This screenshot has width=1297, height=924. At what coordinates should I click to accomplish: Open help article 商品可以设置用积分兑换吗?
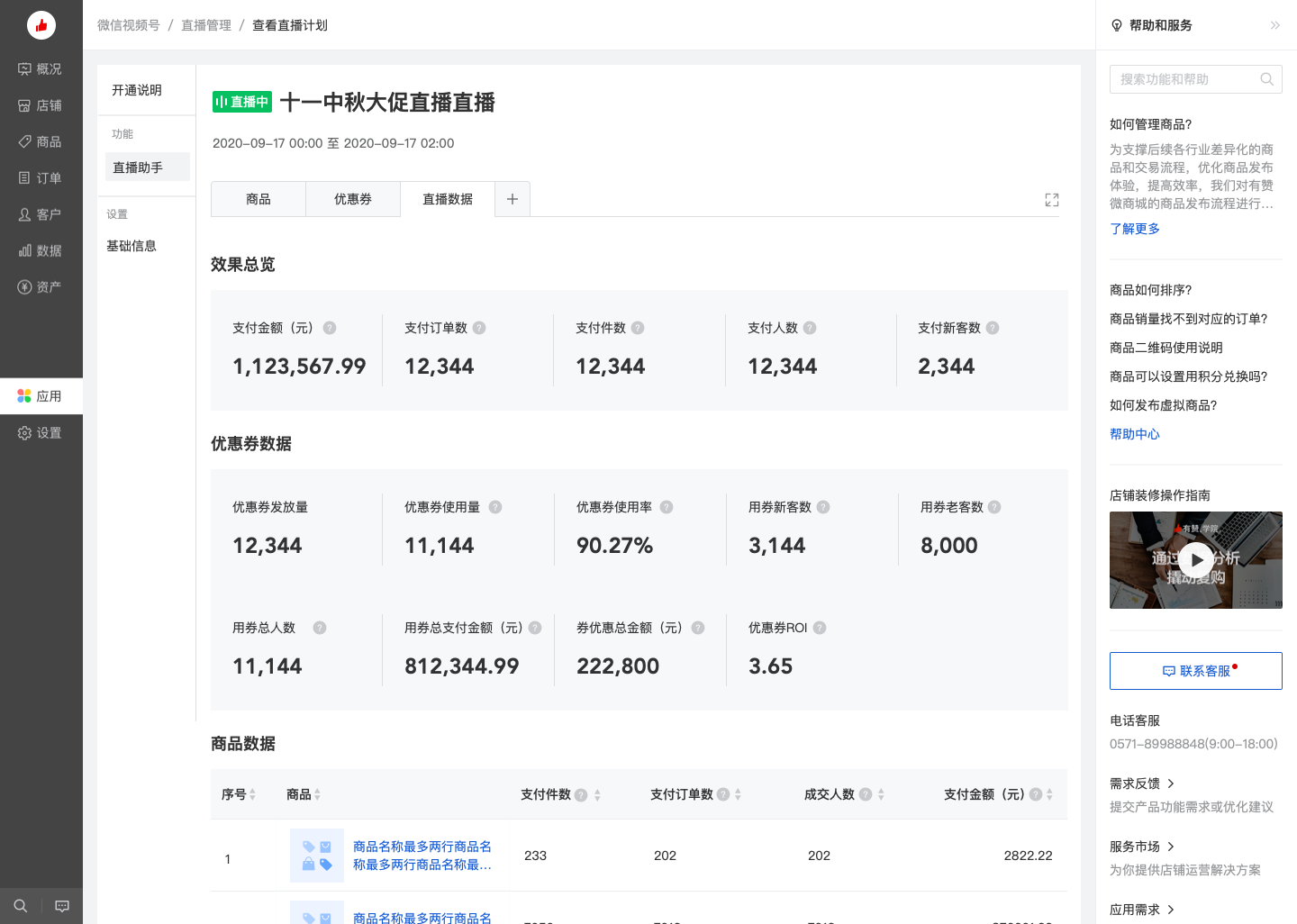1189,376
